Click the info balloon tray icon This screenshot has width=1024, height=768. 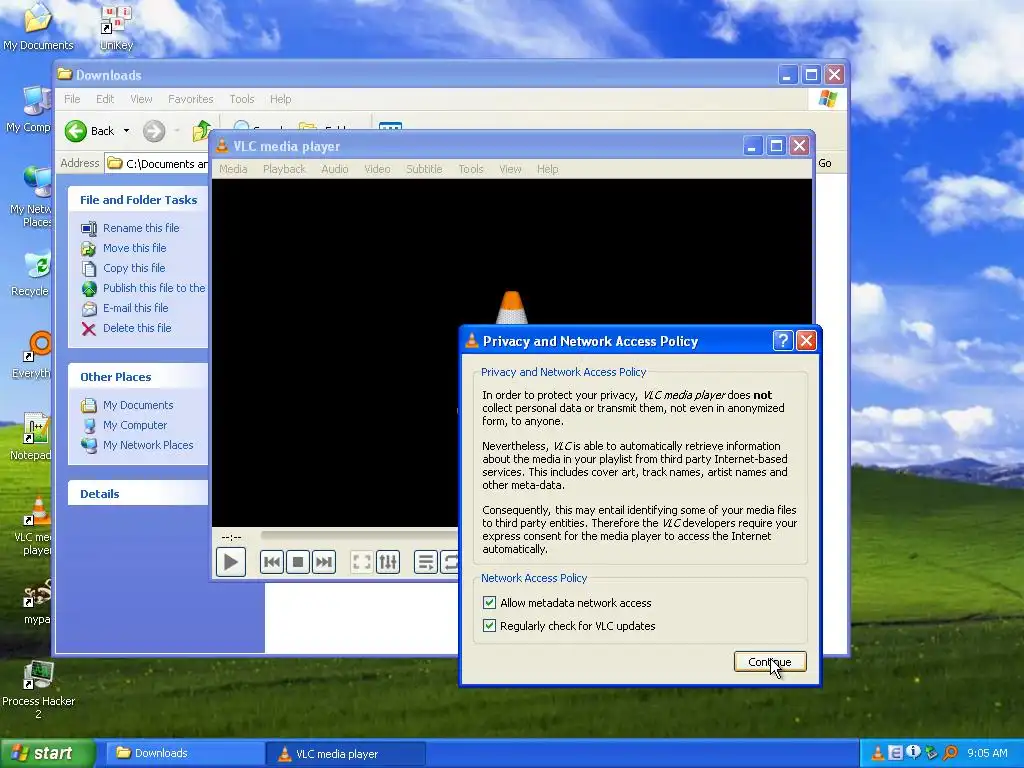914,752
